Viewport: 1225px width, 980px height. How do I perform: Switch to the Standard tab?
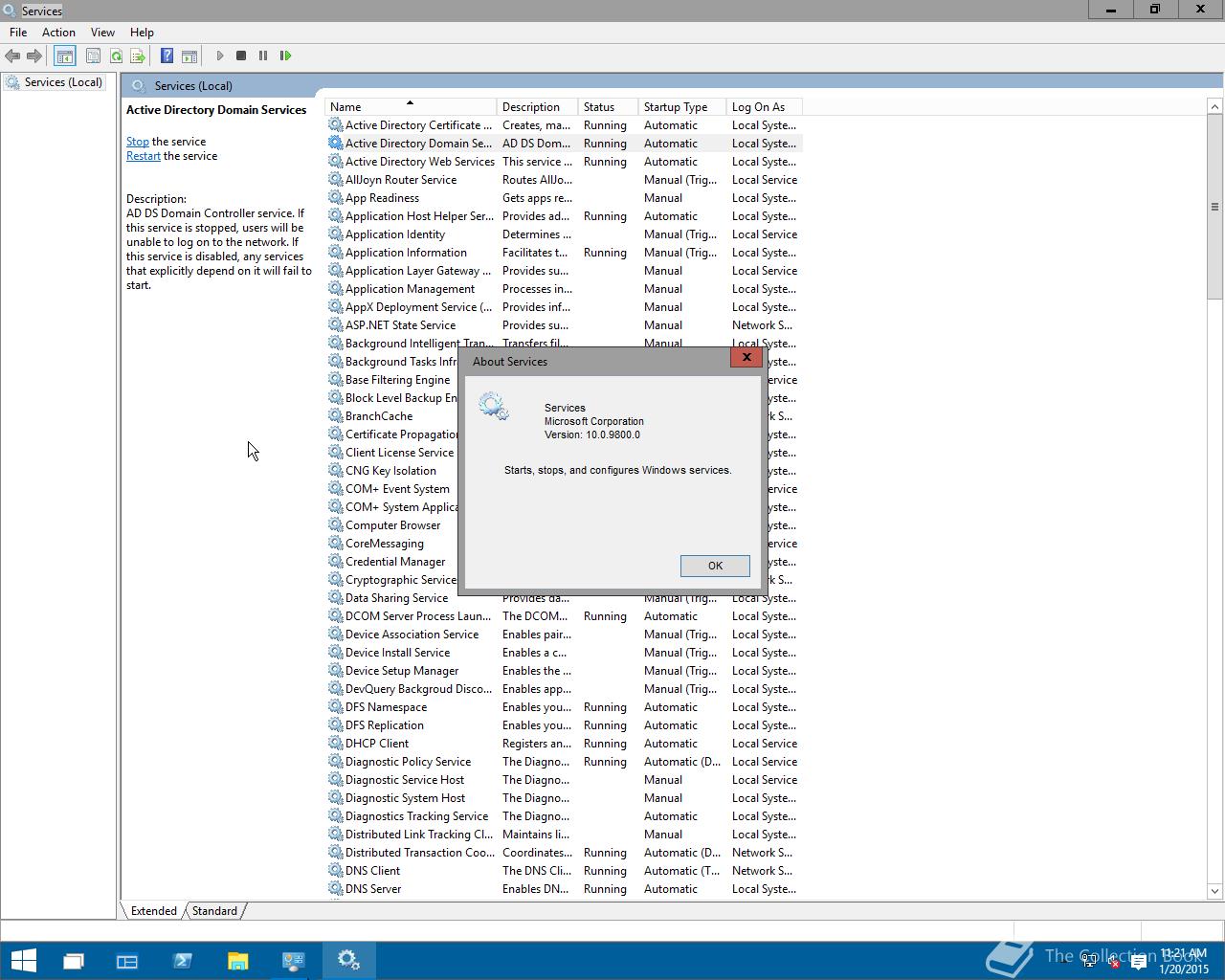214,910
